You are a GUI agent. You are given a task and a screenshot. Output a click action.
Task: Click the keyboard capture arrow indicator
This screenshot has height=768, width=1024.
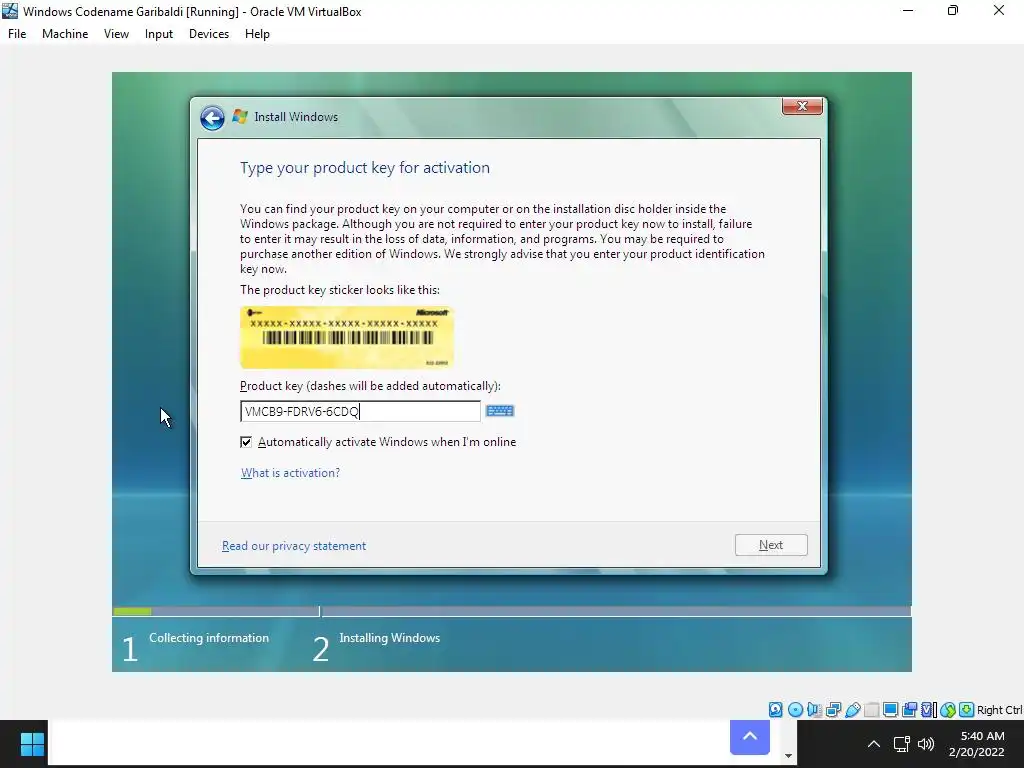967,709
